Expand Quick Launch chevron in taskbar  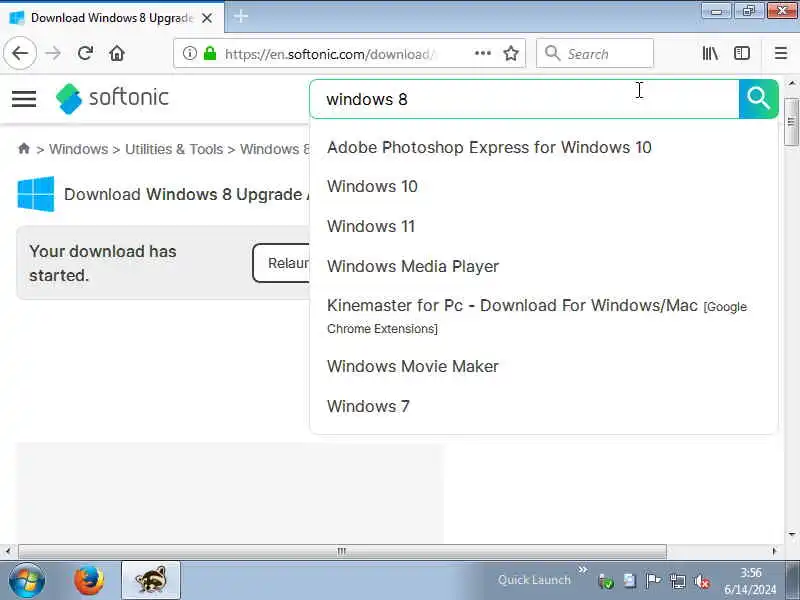583,569
